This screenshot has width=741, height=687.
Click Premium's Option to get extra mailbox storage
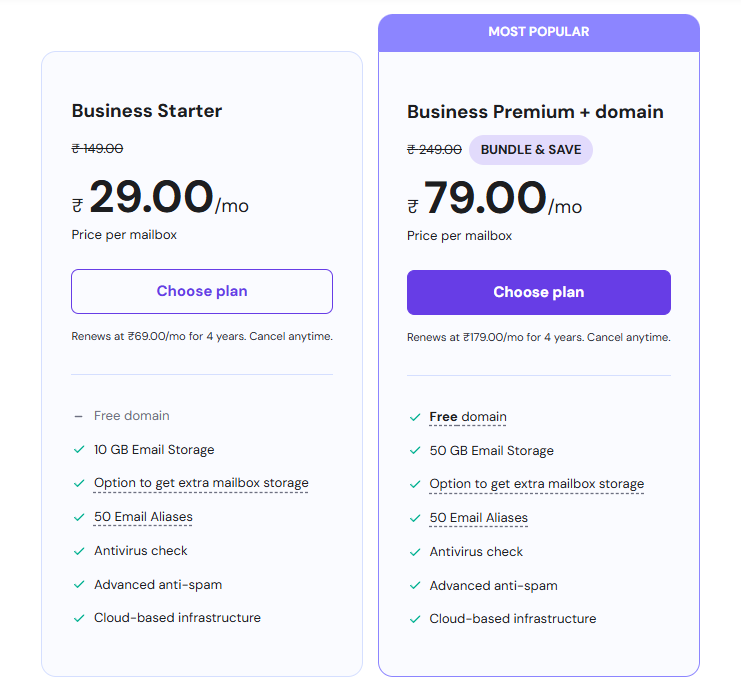536,484
